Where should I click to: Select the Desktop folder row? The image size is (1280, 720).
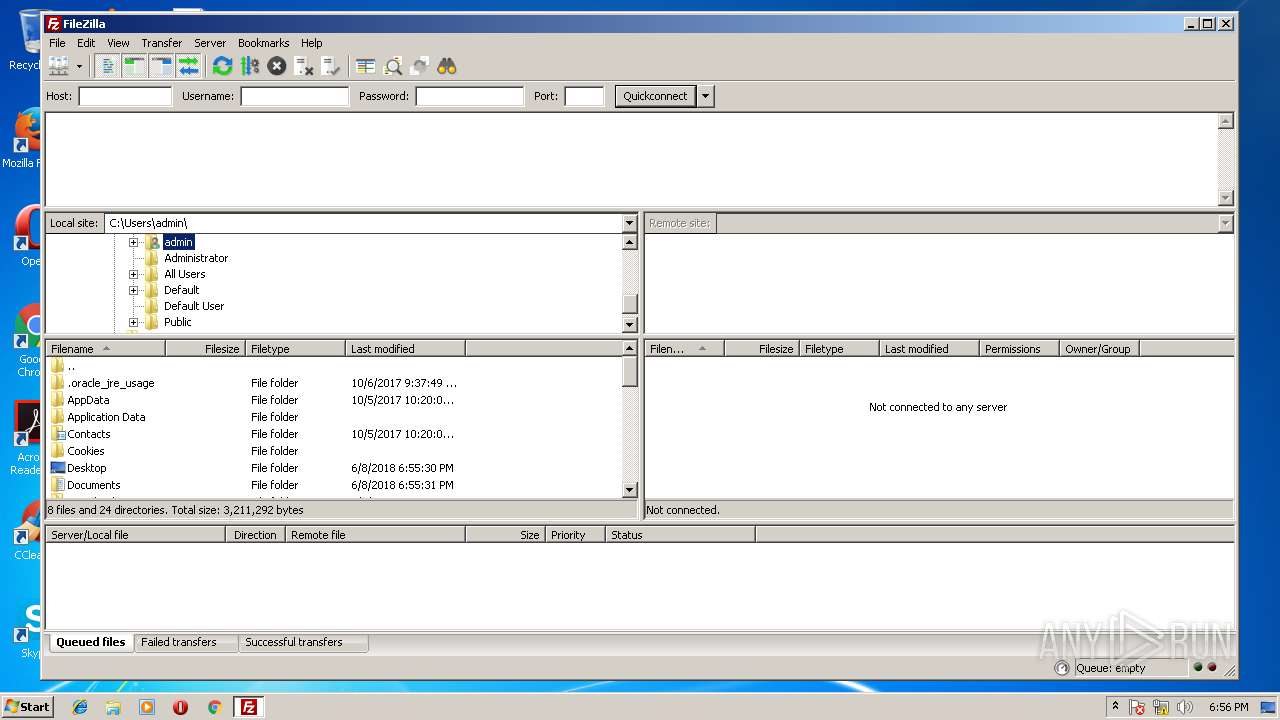334,468
